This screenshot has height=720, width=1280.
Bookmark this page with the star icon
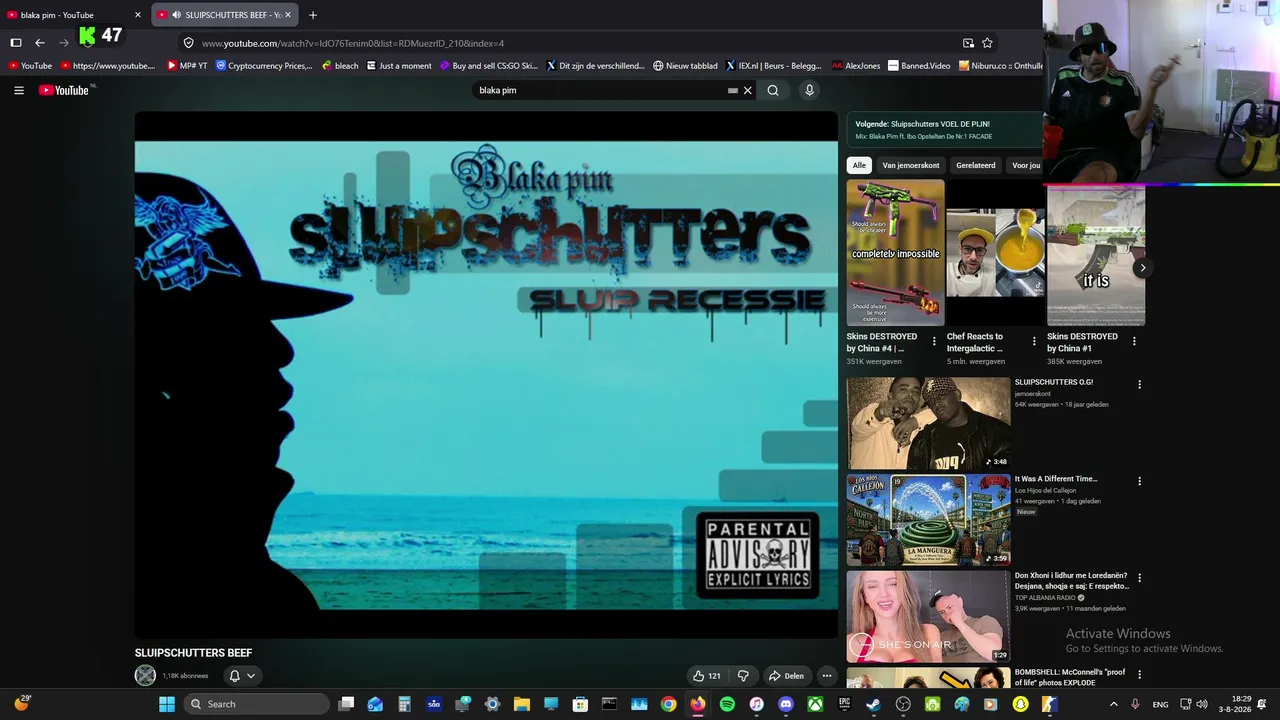tap(987, 43)
